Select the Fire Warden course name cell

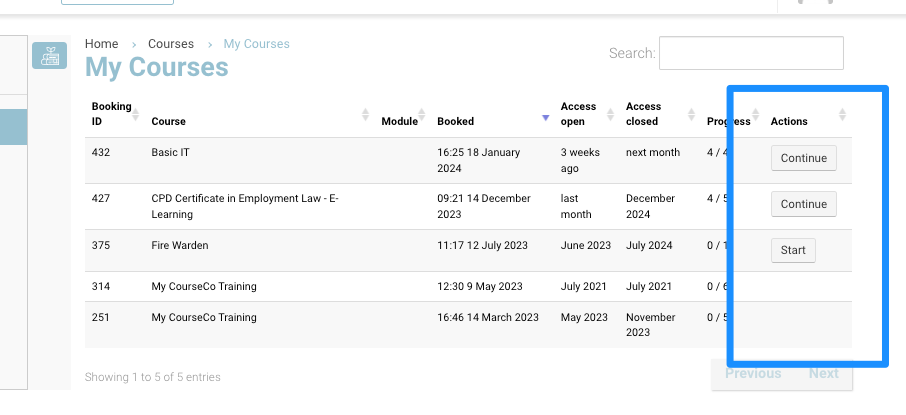180,245
